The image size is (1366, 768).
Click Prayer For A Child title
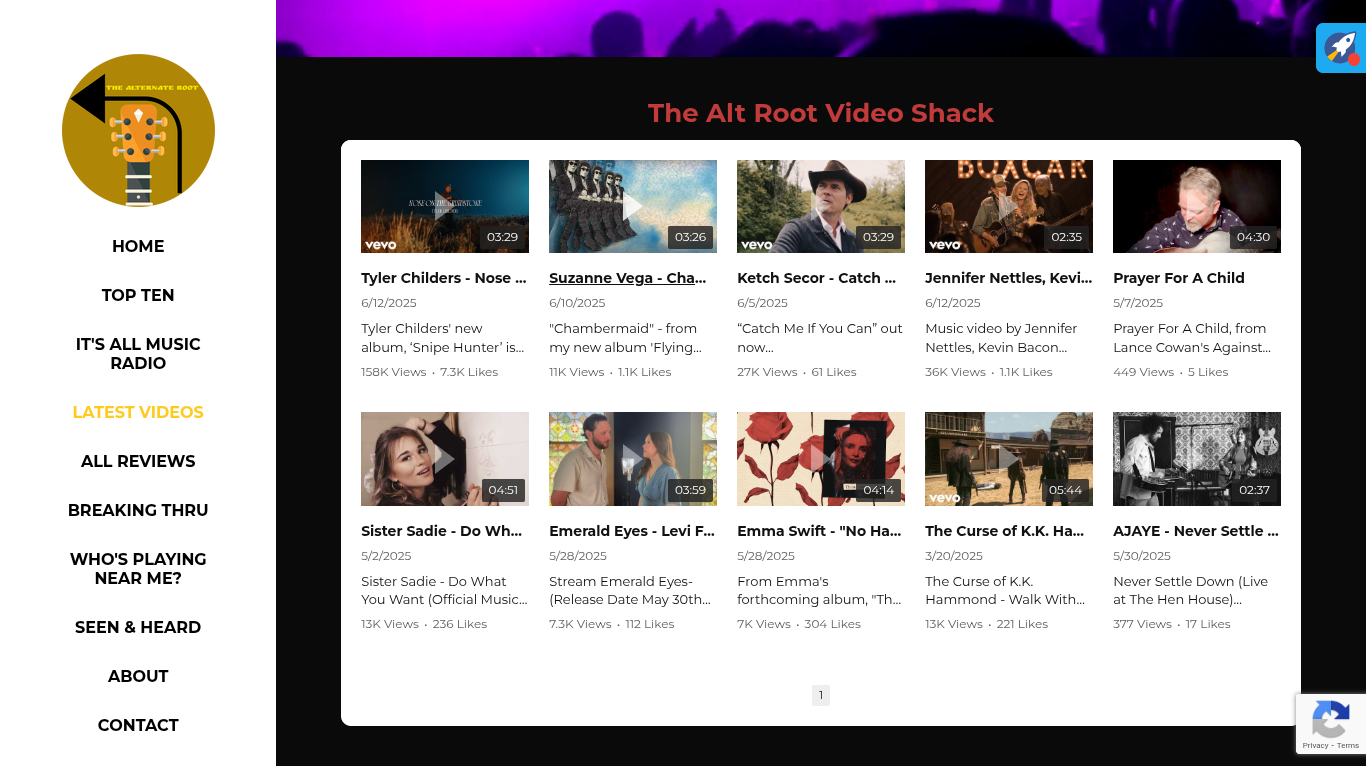point(1179,278)
